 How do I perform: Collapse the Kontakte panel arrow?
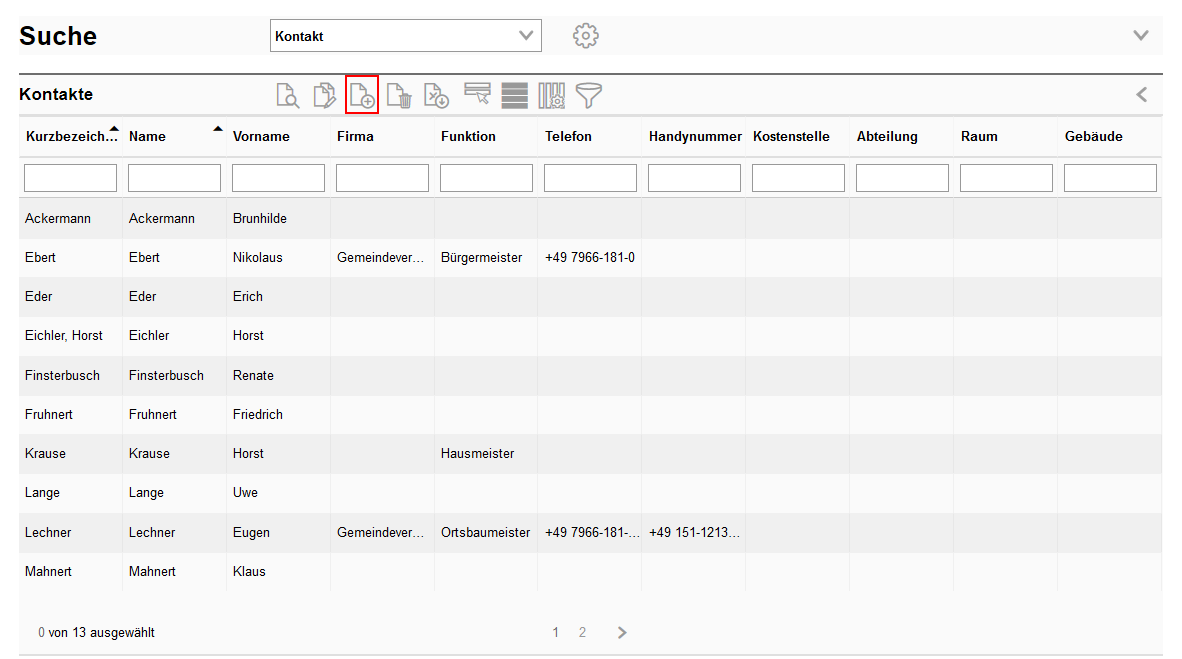click(x=1141, y=95)
